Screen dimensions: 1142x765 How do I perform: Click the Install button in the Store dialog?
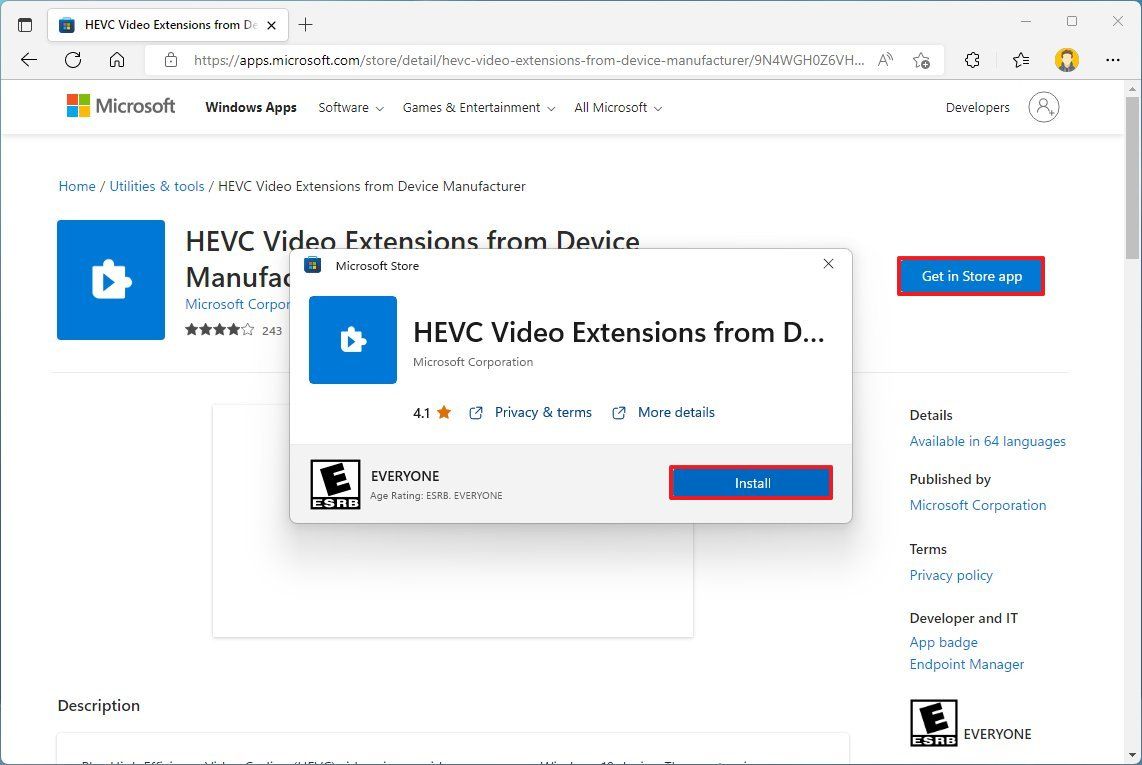coord(750,483)
